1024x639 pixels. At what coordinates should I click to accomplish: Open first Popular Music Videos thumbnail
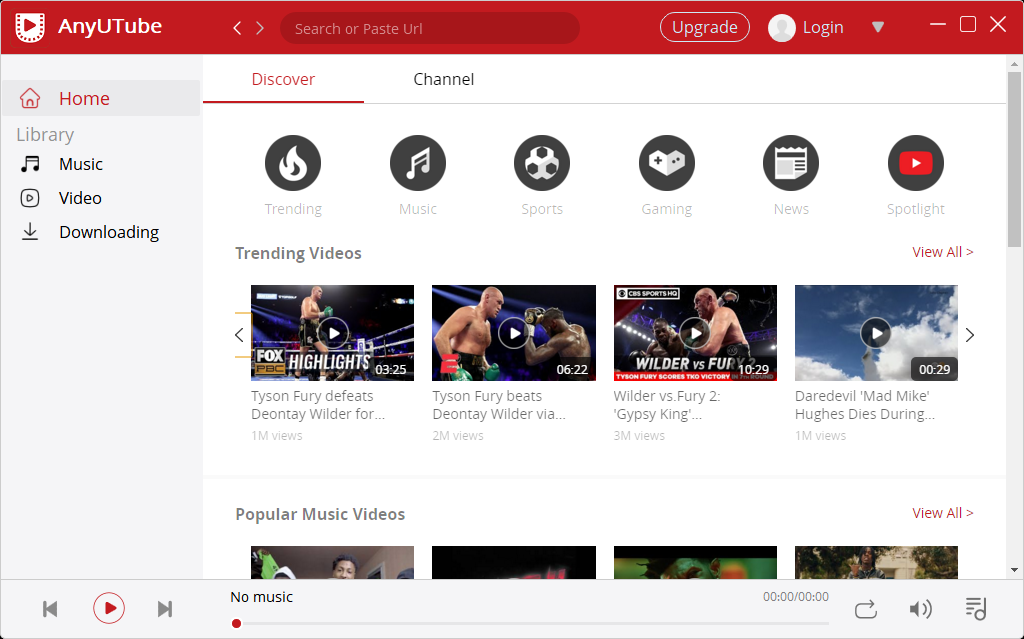pos(332,562)
